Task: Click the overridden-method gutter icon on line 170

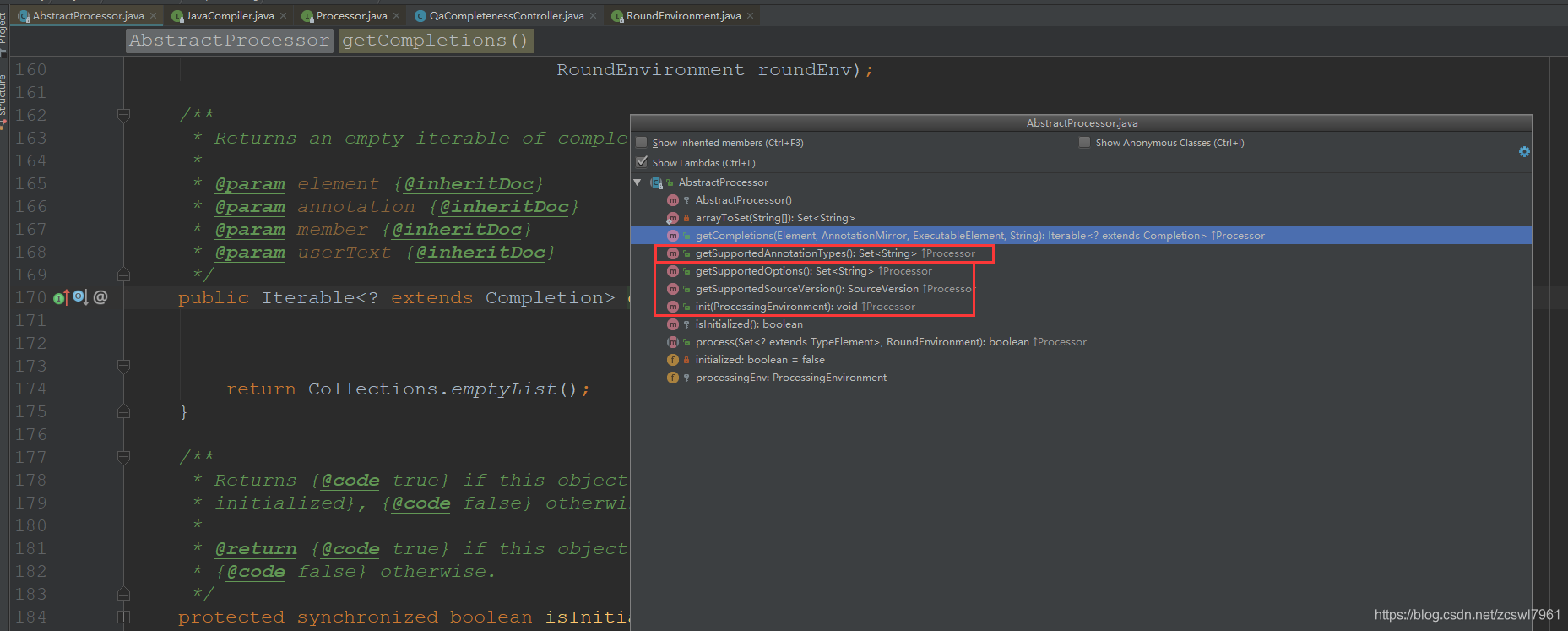Action: (x=80, y=297)
